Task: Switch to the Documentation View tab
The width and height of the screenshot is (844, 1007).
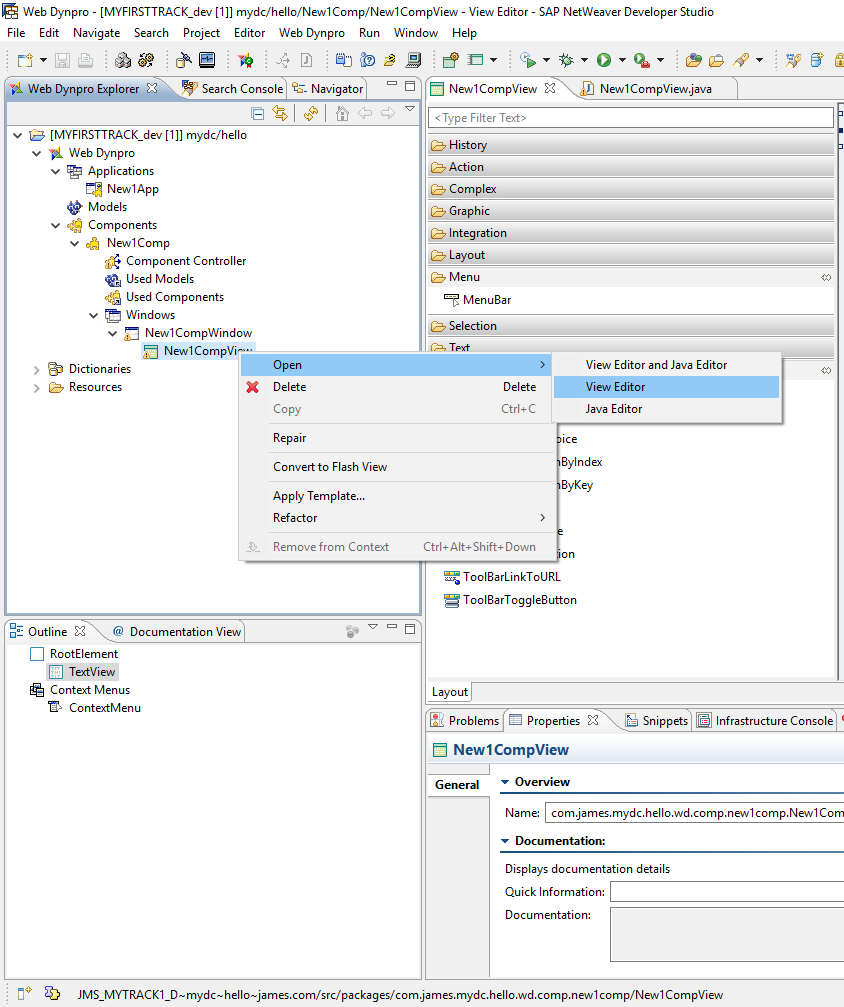Action: (x=178, y=632)
